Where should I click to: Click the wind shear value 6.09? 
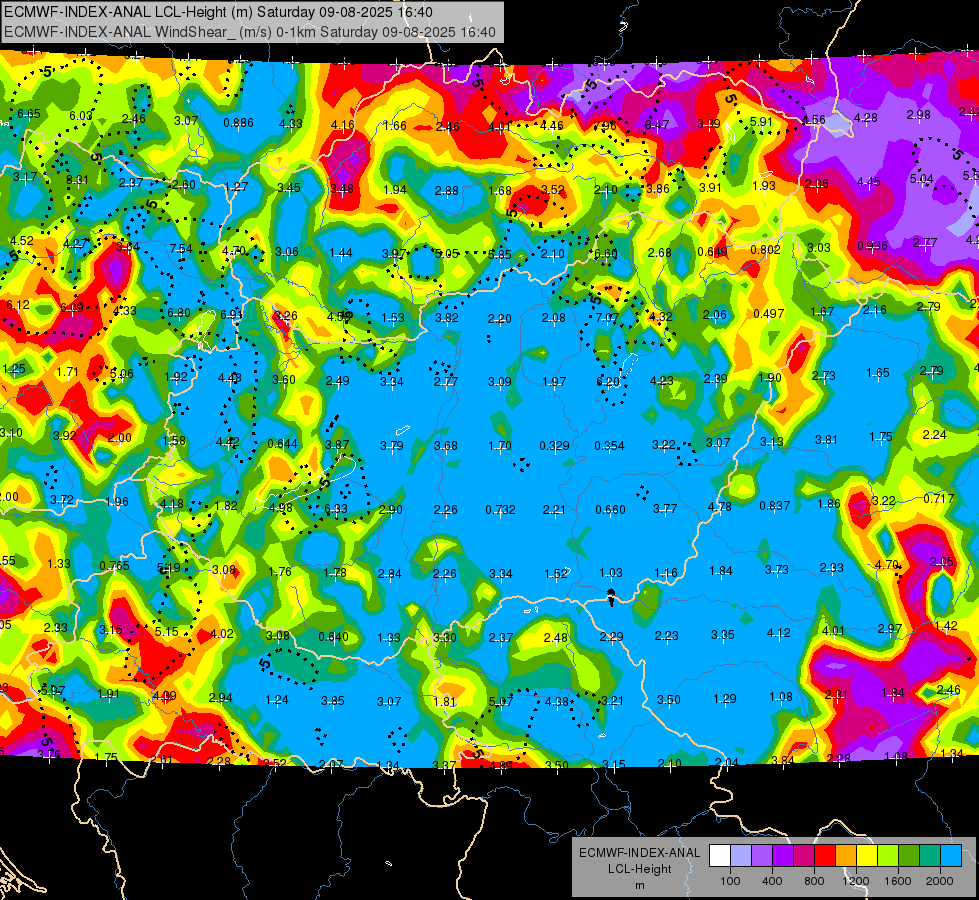click(72, 308)
